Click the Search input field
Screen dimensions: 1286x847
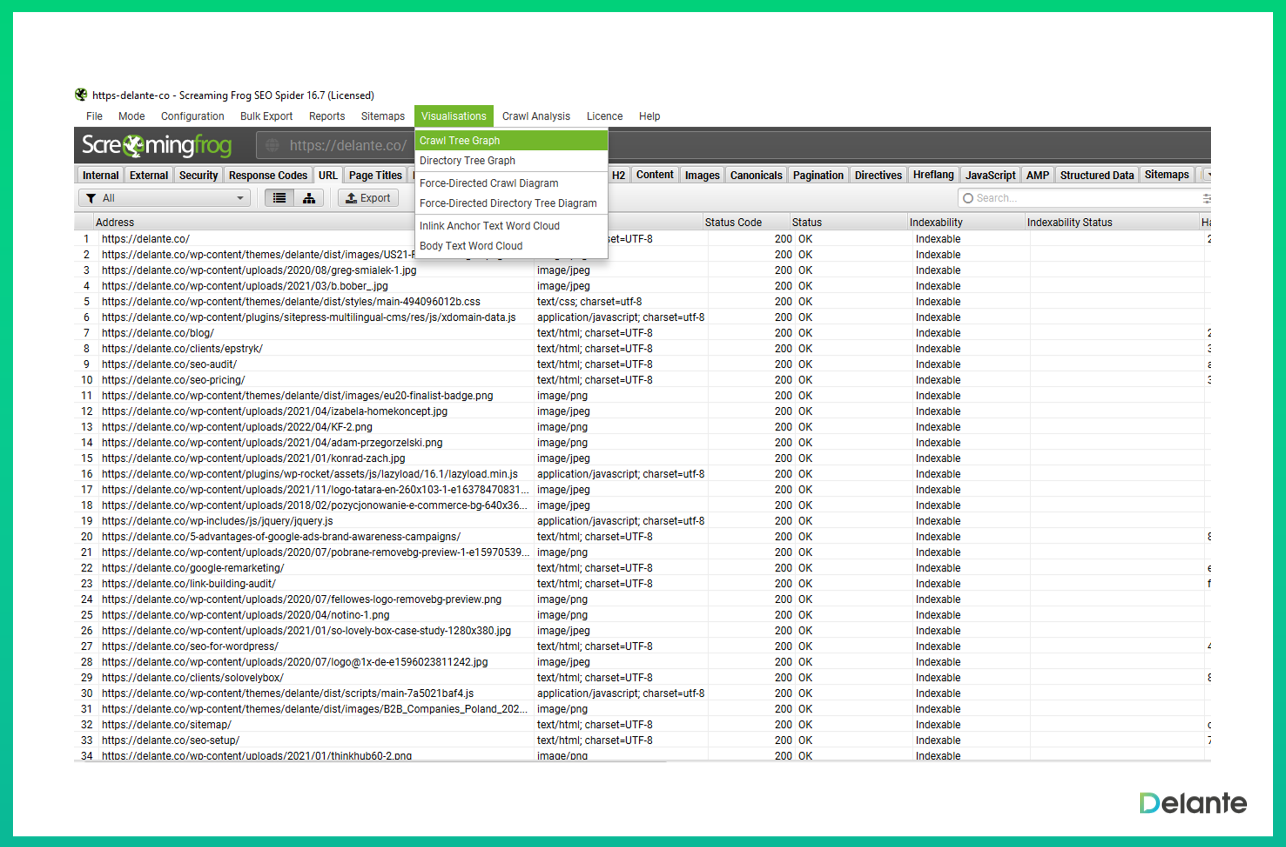pyautogui.click(x=1084, y=198)
